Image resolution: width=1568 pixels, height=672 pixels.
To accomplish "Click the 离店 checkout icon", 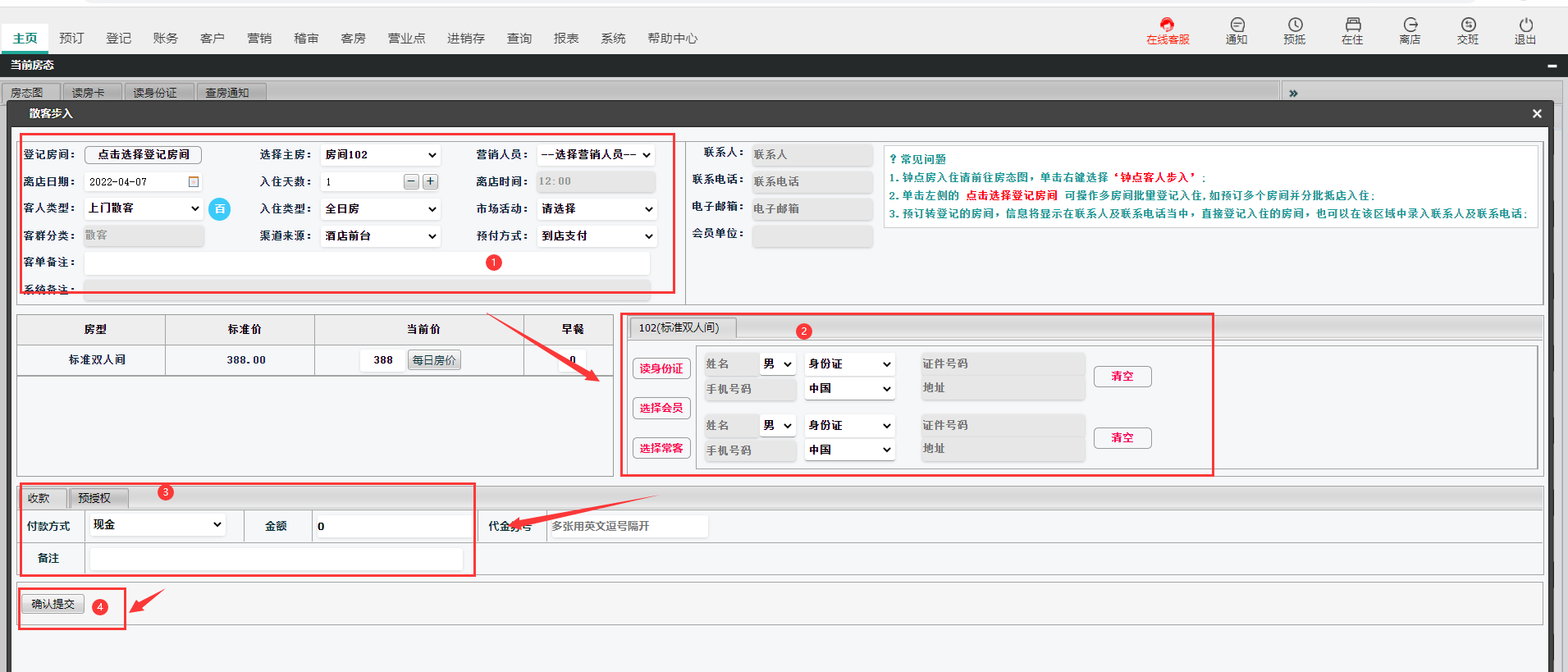I will [x=1410, y=31].
